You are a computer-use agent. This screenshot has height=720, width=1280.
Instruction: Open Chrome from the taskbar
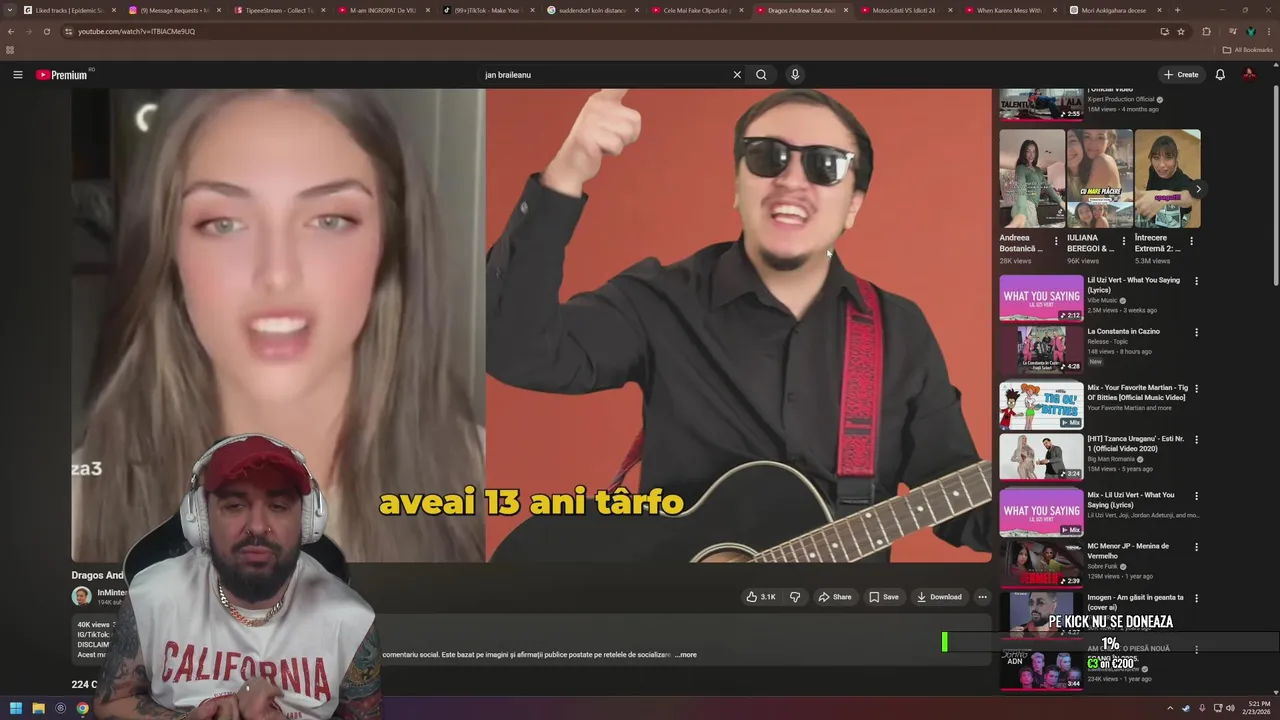coord(82,708)
